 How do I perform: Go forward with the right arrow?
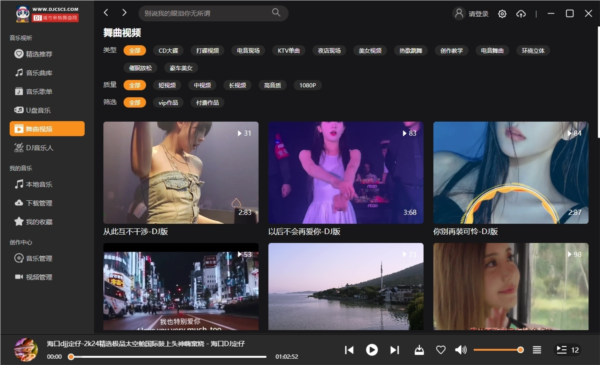click(124, 13)
